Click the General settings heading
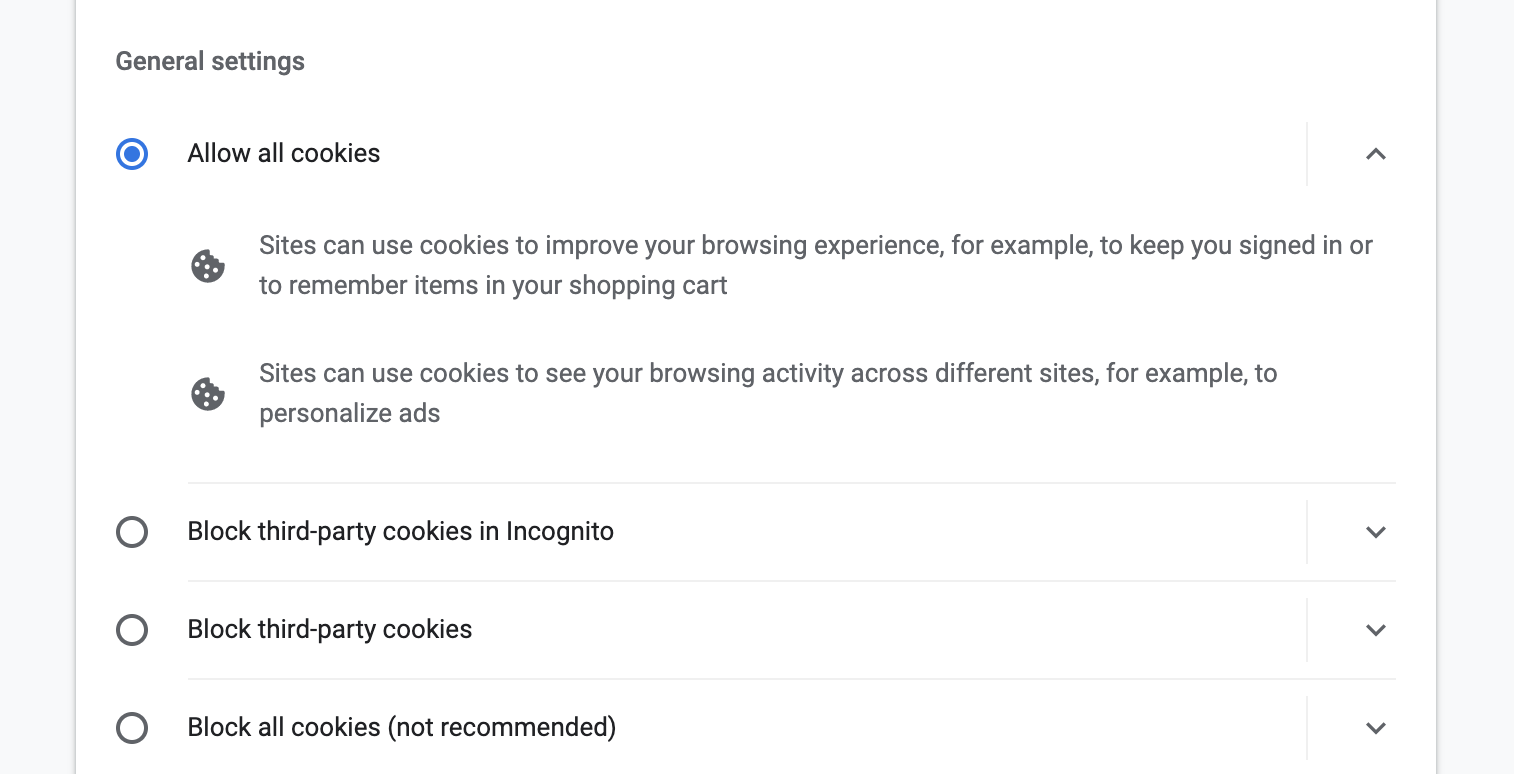1514x774 pixels. coord(210,62)
